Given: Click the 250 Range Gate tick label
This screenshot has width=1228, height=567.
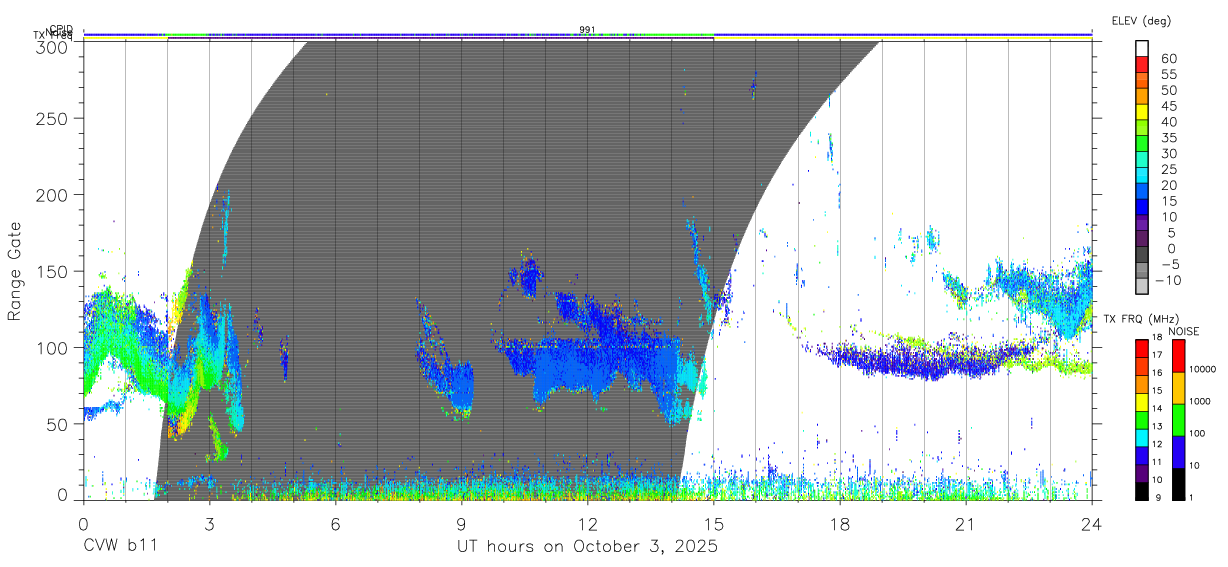Looking at the screenshot, I should [x=54, y=118].
